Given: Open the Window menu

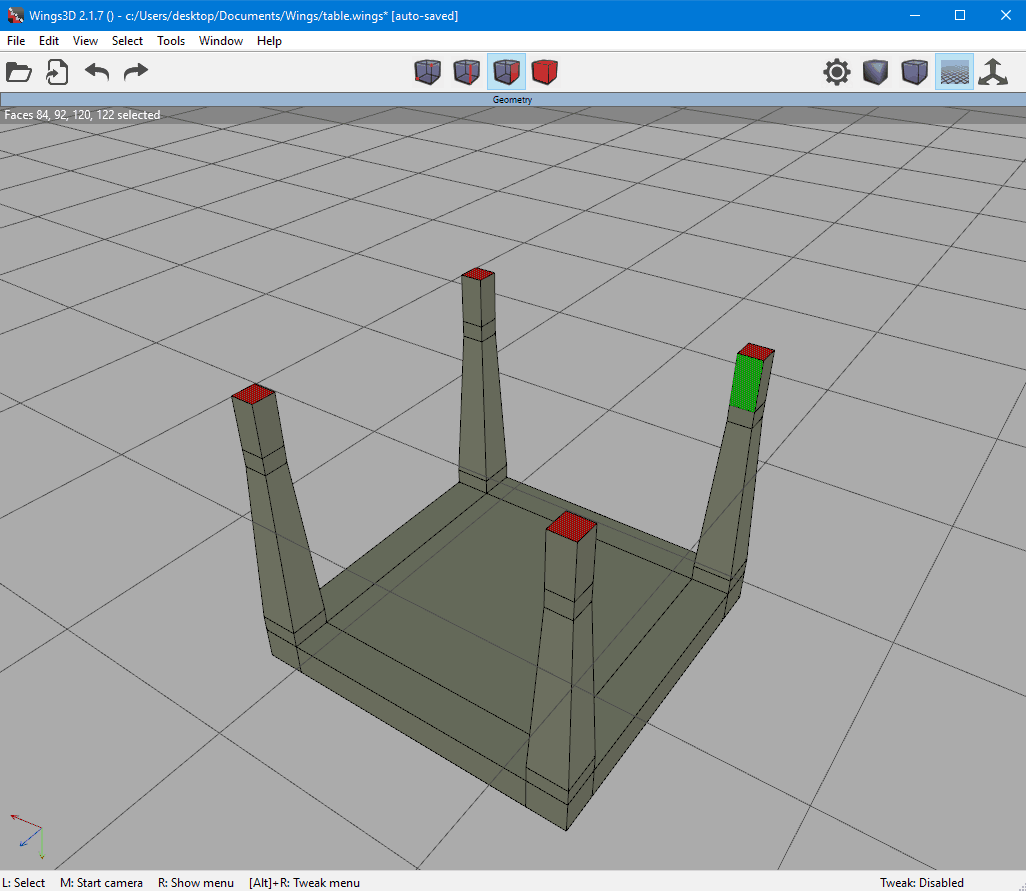Looking at the screenshot, I should (x=221, y=41).
